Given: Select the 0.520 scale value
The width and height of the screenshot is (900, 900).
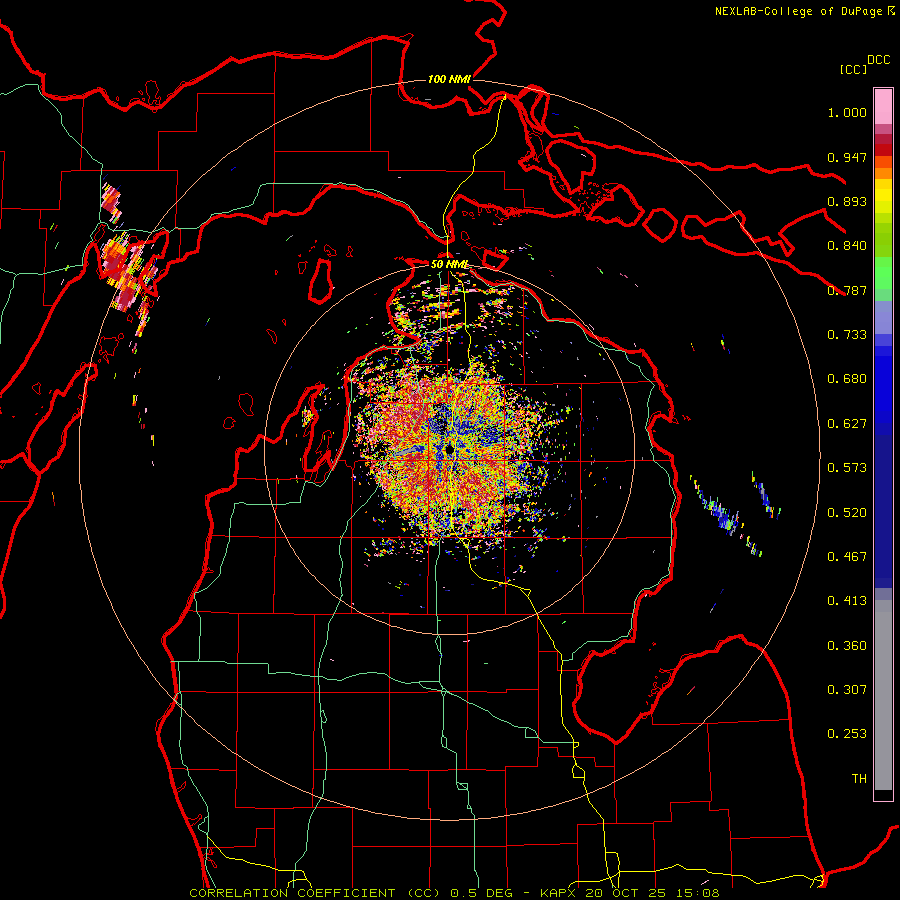Looking at the screenshot, I should coord(847,512).
